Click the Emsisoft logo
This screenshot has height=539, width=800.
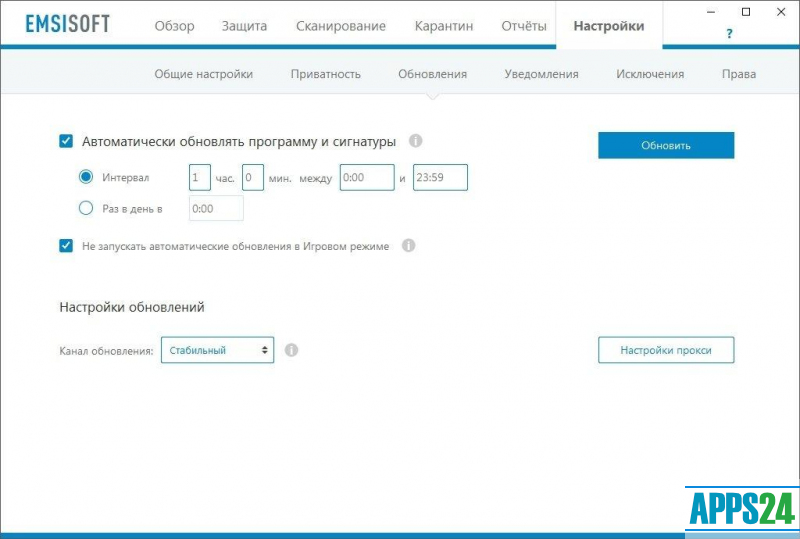pos(66,25)
